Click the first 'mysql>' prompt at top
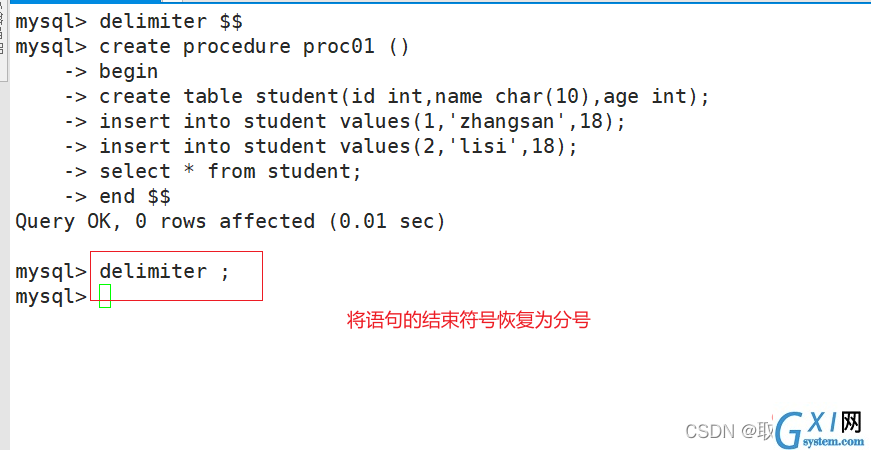The image size is (871, 450). 51,22
